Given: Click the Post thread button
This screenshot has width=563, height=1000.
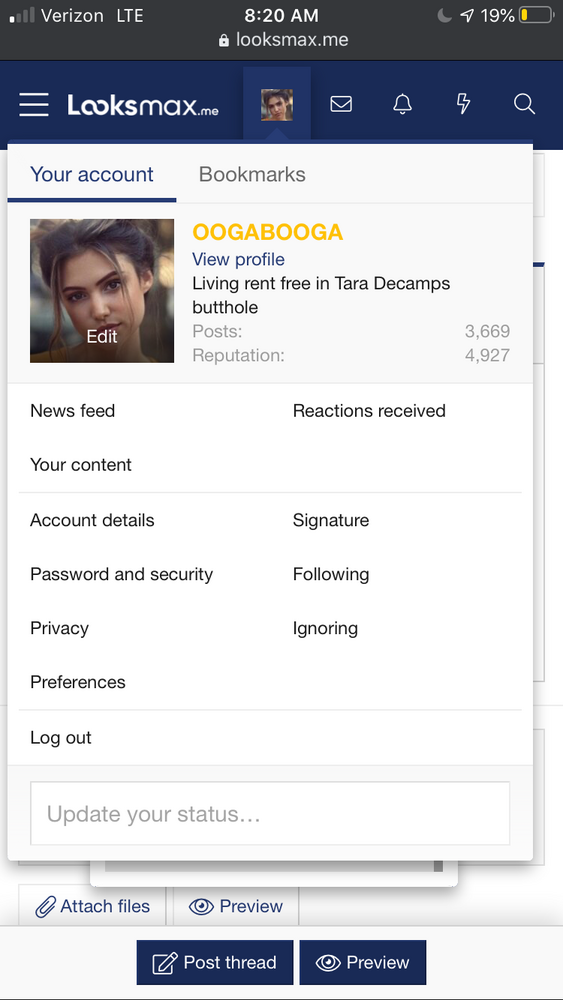Looking at the screenshot, I should (x=215, y=962).
